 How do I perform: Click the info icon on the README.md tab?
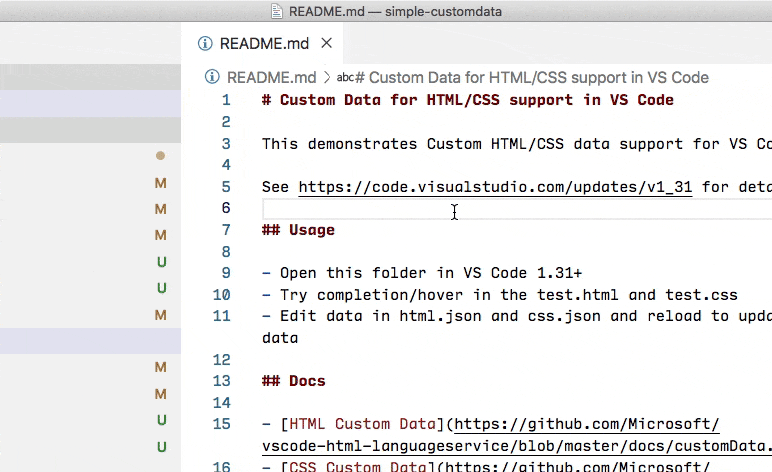click(205, 44)
